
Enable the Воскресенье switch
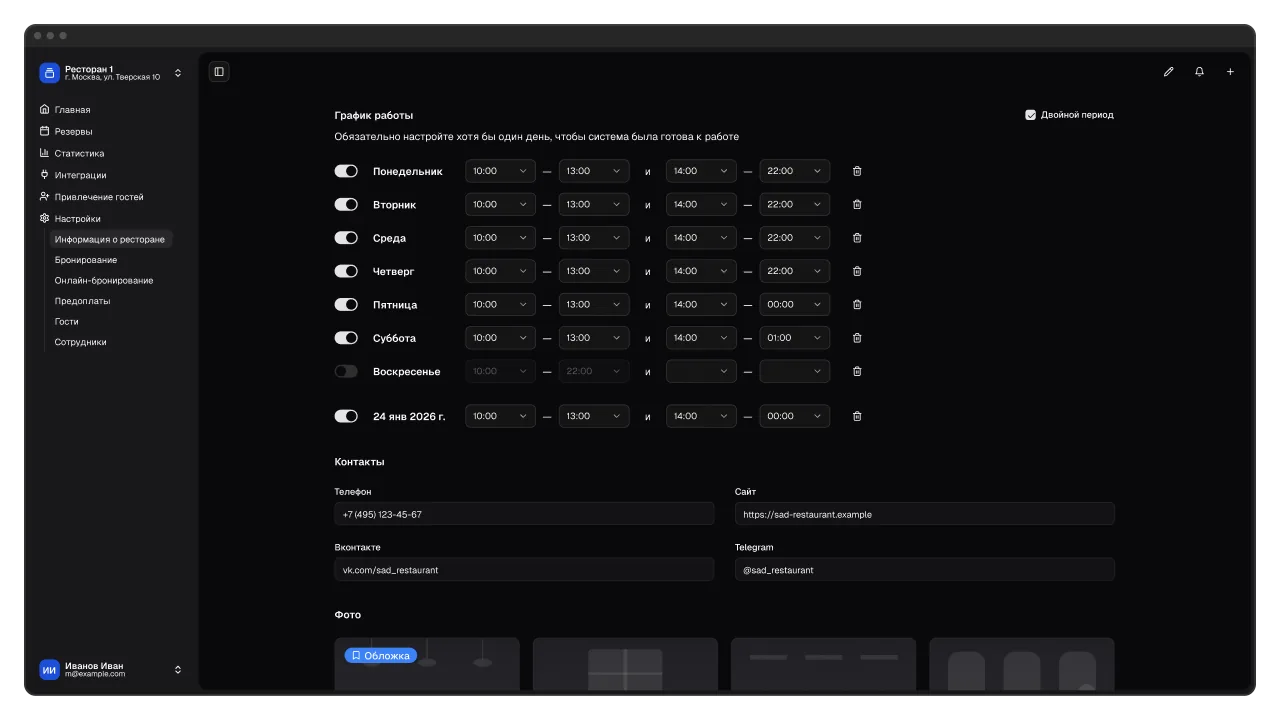[346, 371]
